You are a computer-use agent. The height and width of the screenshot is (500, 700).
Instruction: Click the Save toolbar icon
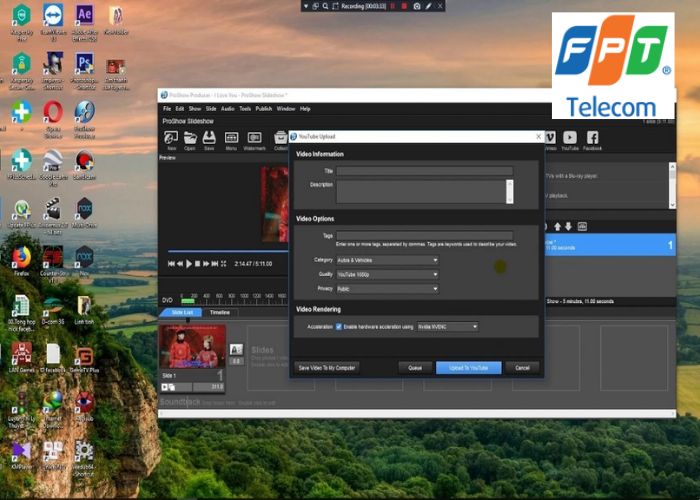(209, 138)
